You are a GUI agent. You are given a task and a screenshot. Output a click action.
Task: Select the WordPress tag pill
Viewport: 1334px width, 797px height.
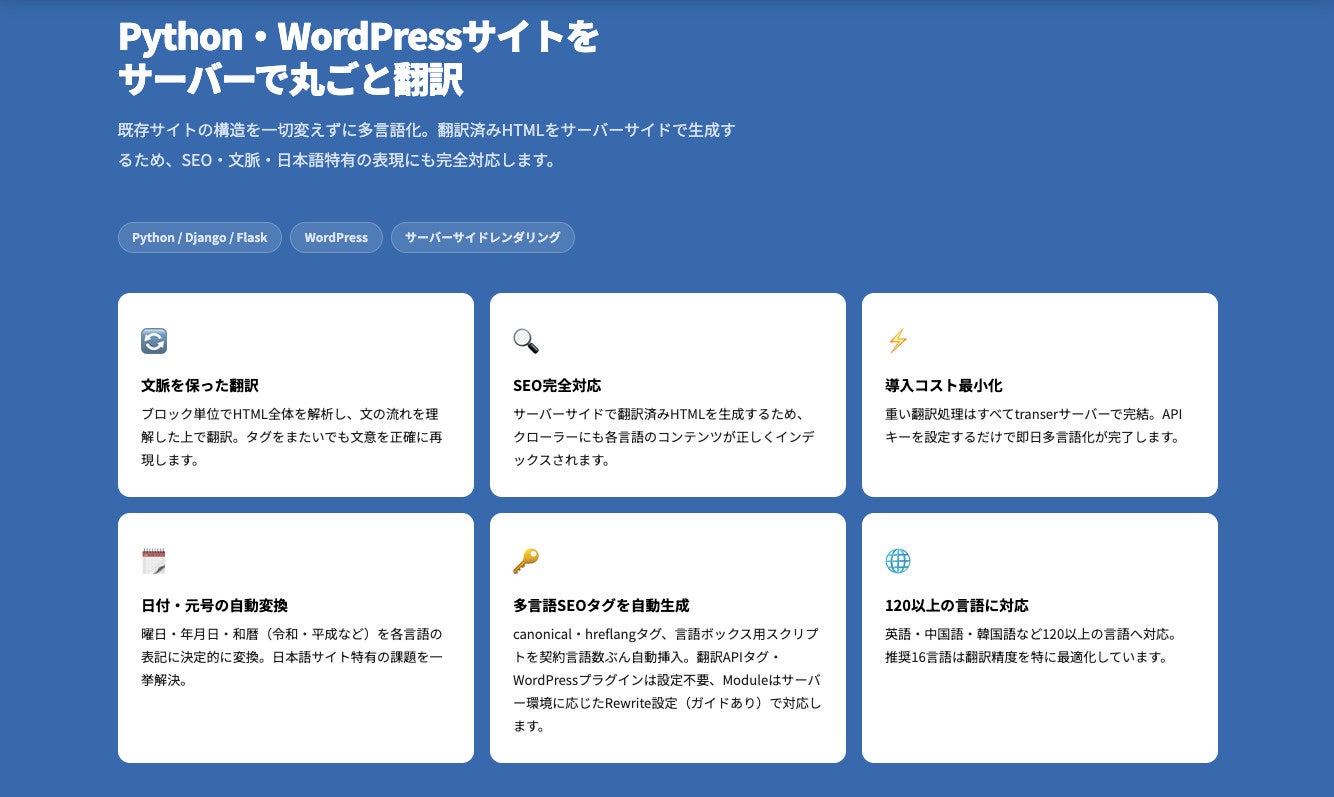coord(336,238)
